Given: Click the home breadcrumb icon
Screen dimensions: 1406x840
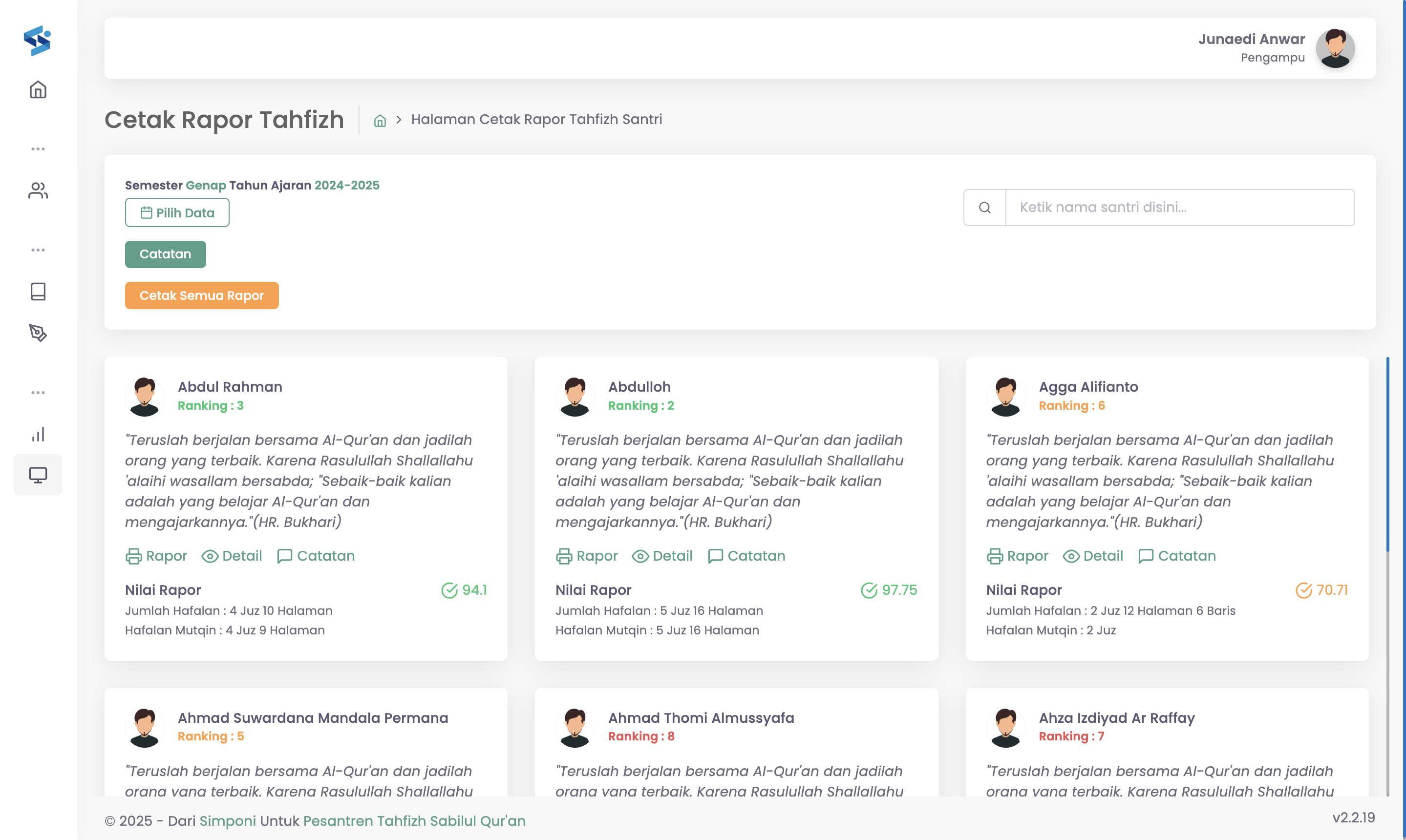Looking at the screenshot, I should 380,120.
